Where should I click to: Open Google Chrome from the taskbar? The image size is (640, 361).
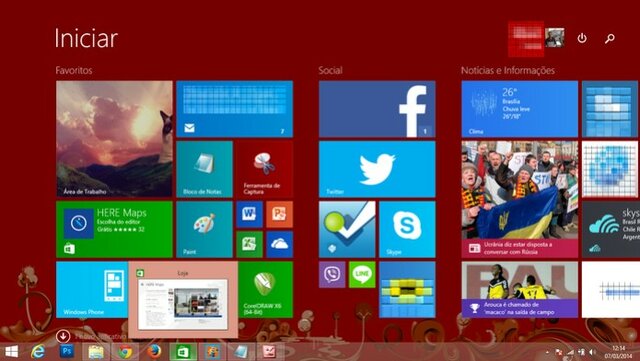click(x=125, y=352)
